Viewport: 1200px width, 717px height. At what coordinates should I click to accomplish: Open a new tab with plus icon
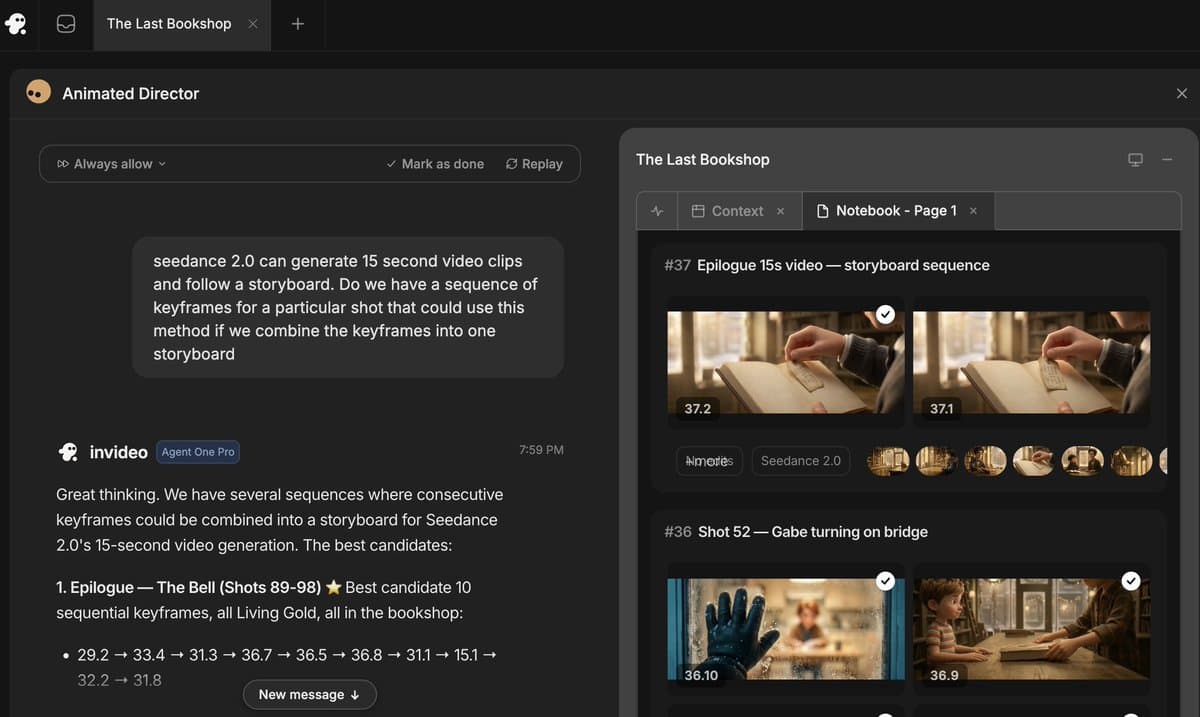pos(297,24)
